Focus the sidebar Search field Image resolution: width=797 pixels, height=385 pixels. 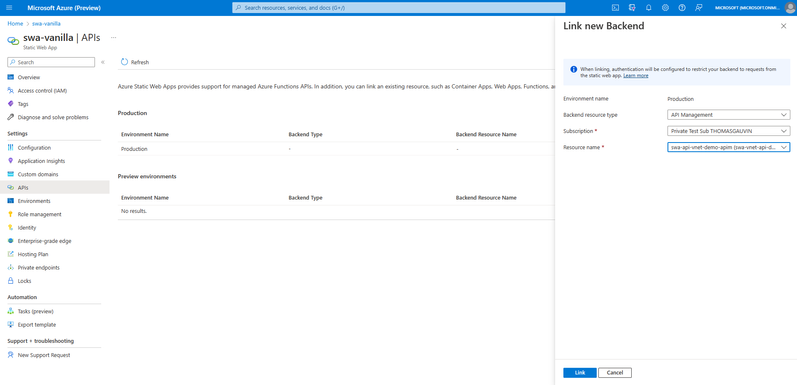point(51,62)
